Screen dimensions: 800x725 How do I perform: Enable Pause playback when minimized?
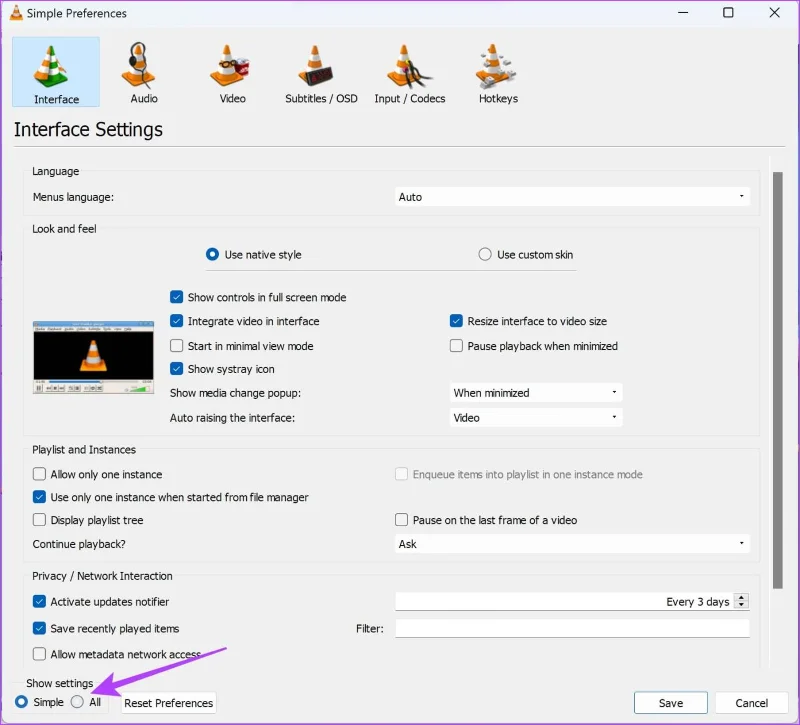(x=456, y=346)
